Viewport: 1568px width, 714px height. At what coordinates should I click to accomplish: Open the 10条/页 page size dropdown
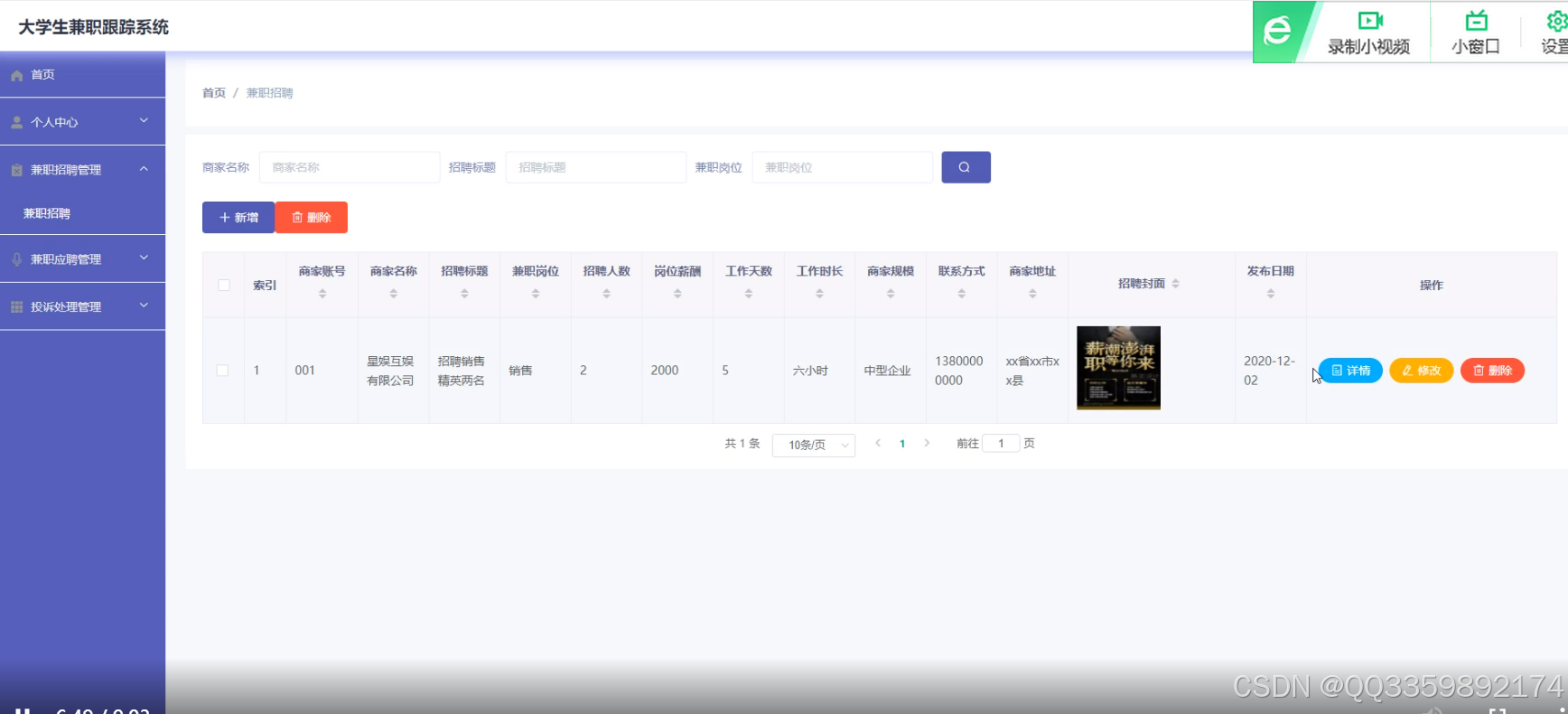pos(814,445)
